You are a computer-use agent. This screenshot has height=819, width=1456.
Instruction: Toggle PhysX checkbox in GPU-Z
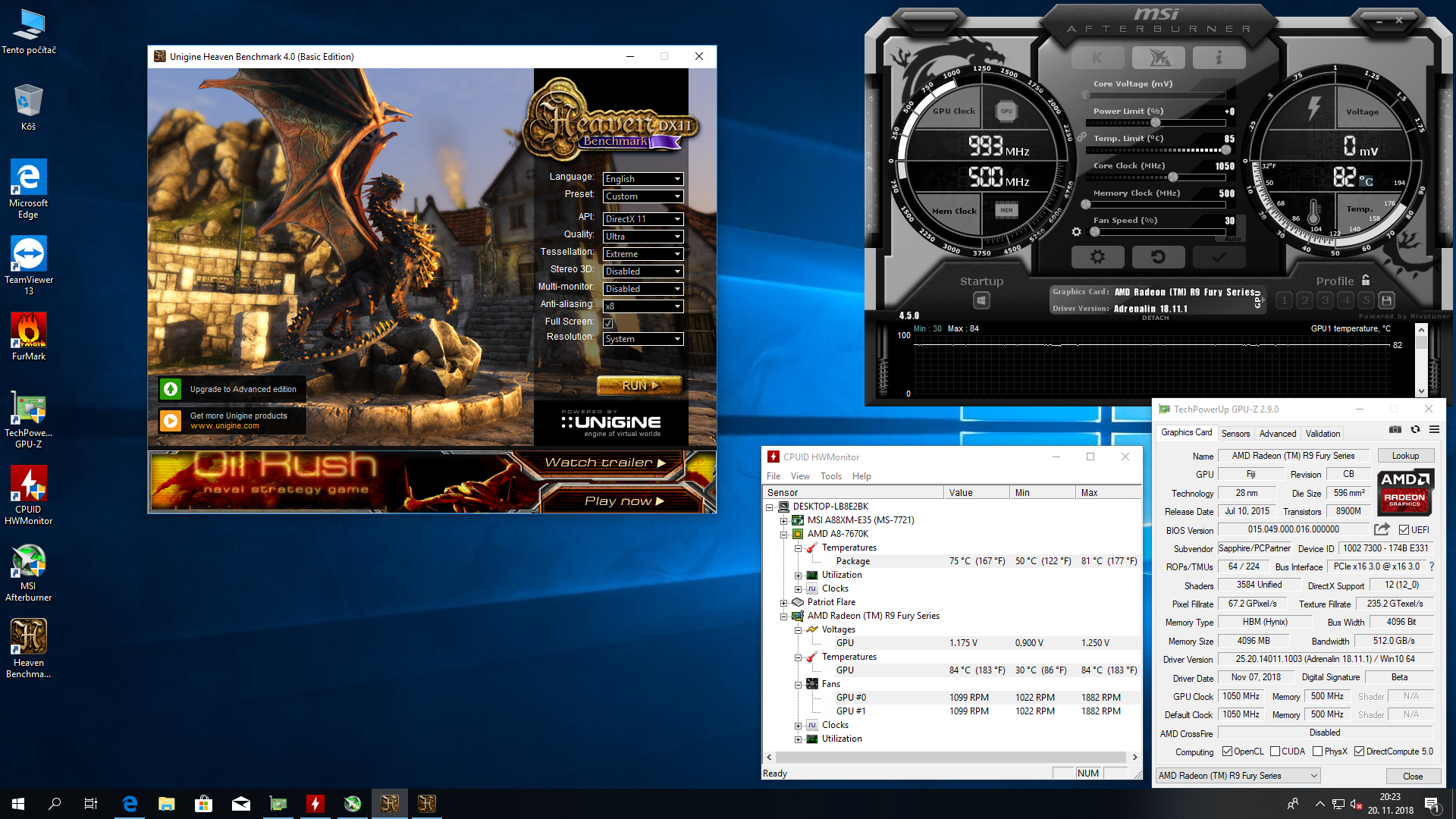coord(1317,752)
